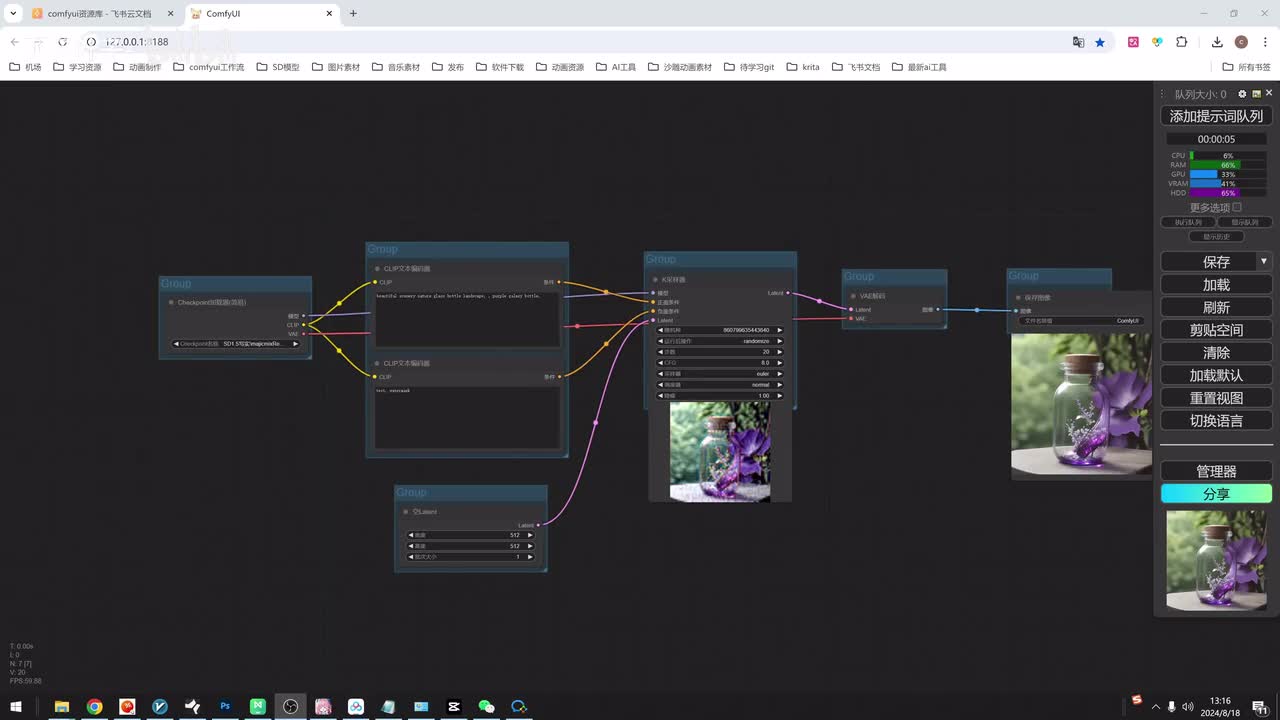Open the output thumbnail under 分享
The image size is (1280, 720).
tap(1216, 560)
